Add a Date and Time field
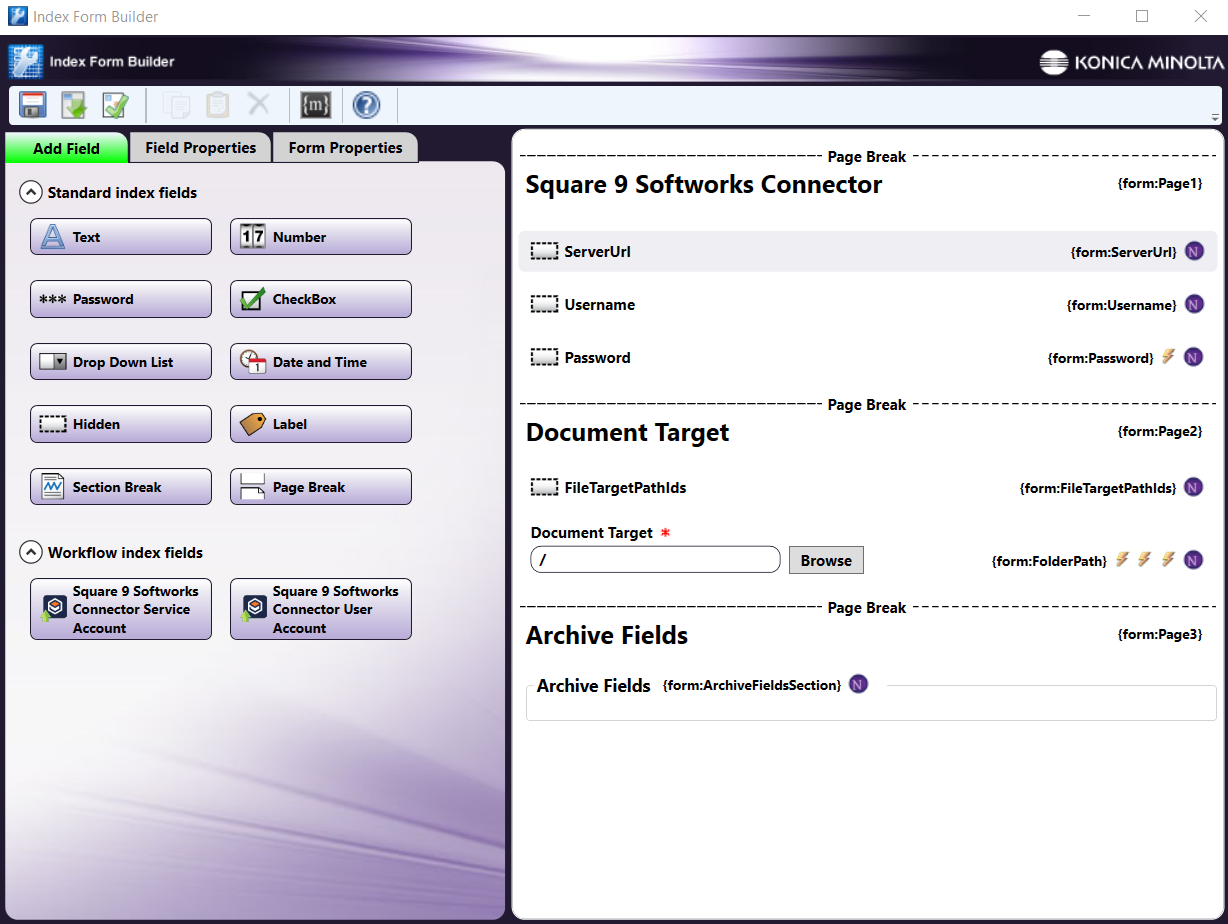 tap(321, 362)
